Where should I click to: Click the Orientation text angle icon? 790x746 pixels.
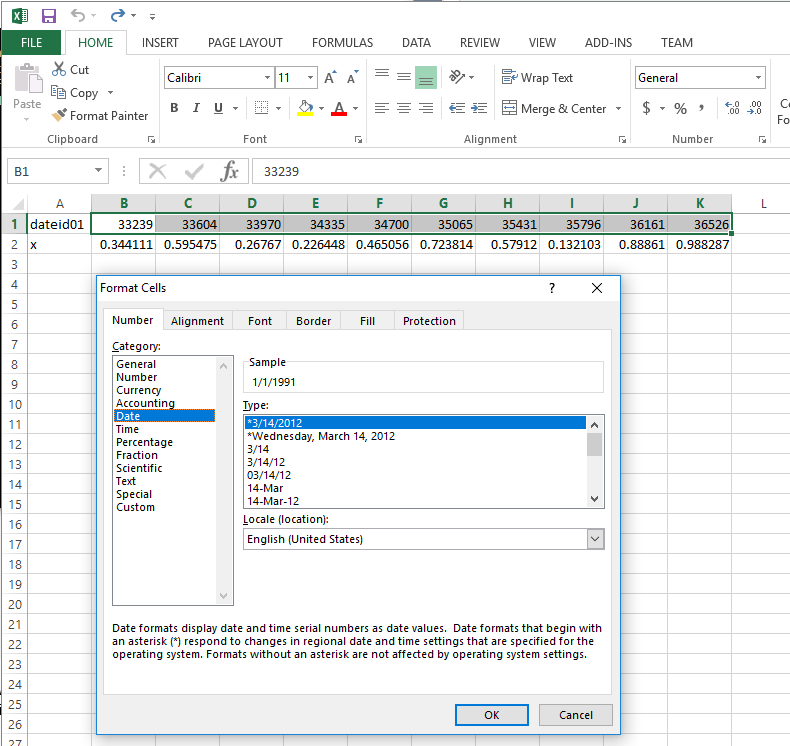(x=457, y=77)
